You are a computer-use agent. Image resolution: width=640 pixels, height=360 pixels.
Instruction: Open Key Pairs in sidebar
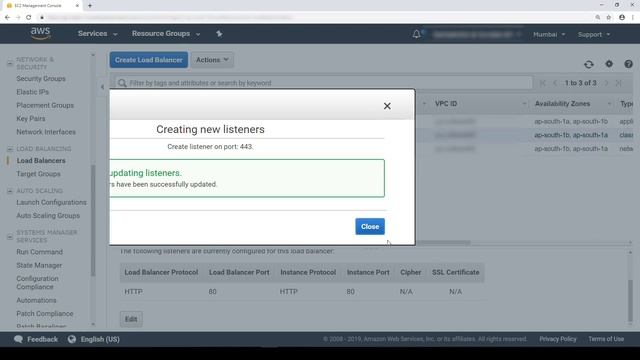31,119
